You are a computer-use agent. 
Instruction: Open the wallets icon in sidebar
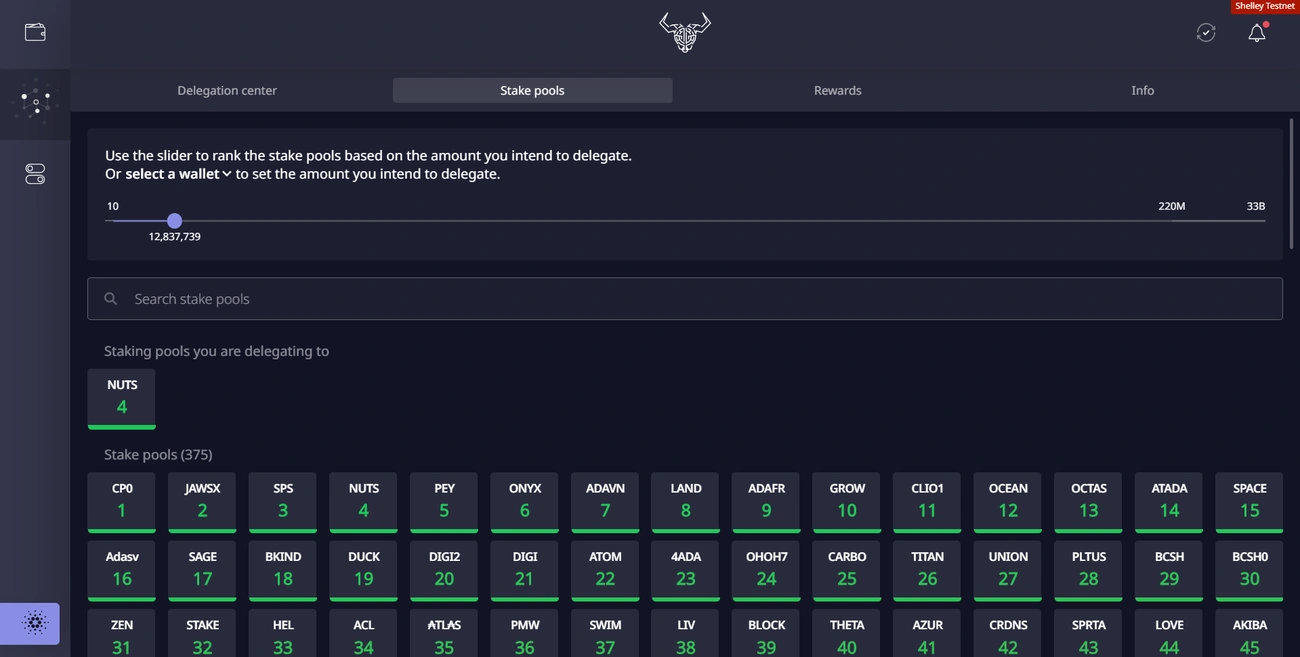tap(35, 32)
